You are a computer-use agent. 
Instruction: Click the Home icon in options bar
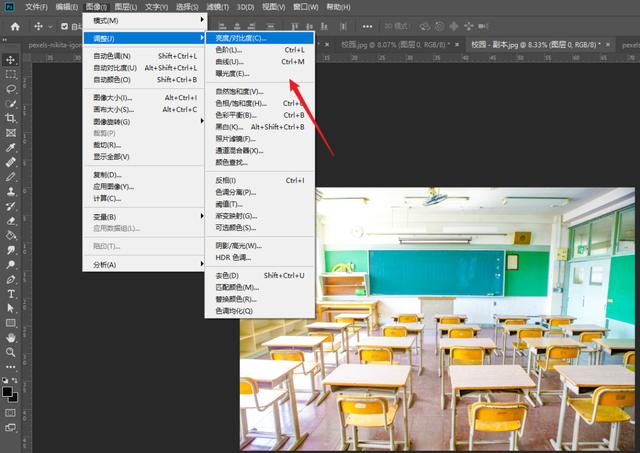click(15, 27)
